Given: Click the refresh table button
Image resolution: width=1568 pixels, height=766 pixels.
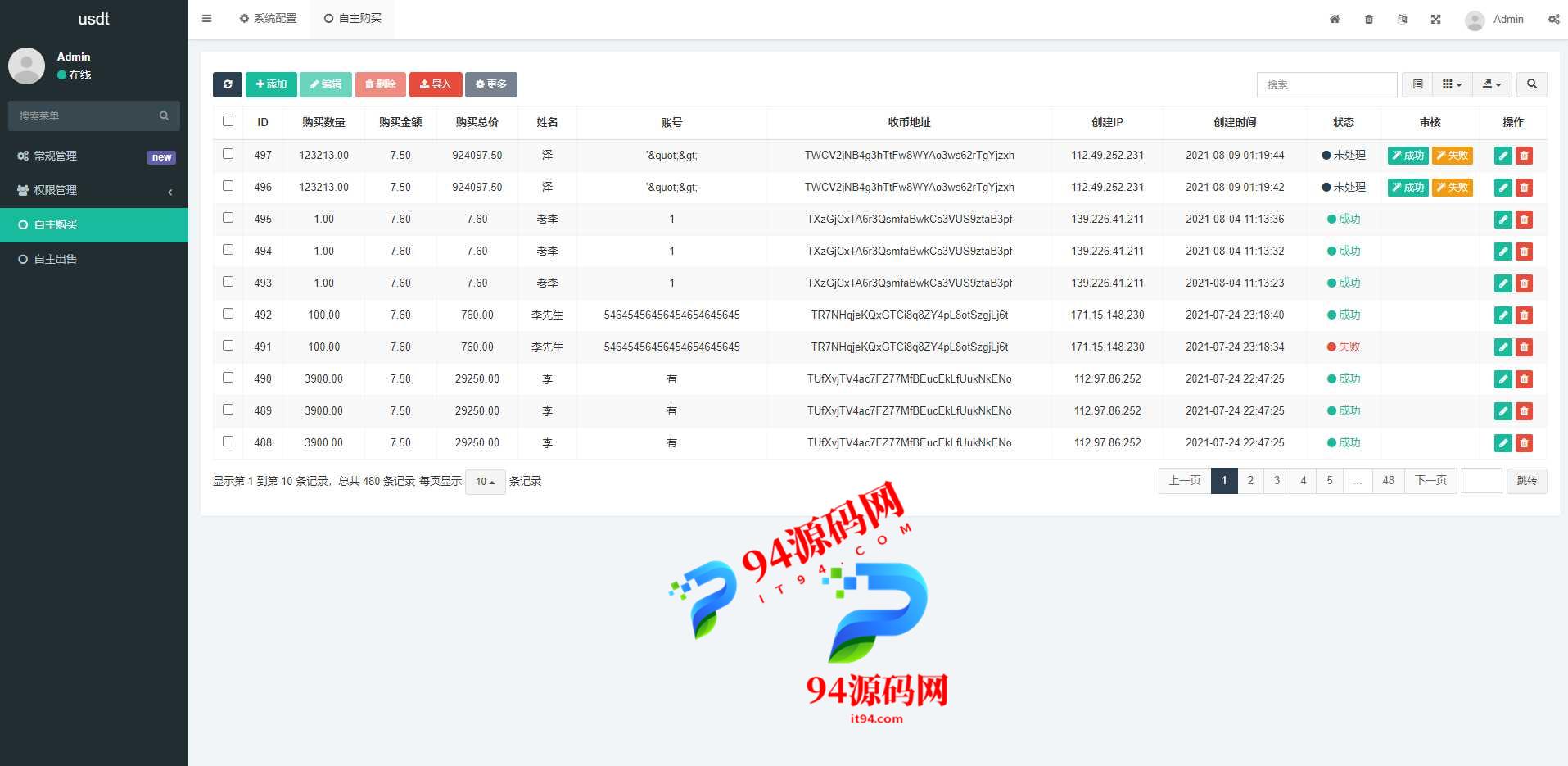Looking at the screenshot, I should coord(228,84).
